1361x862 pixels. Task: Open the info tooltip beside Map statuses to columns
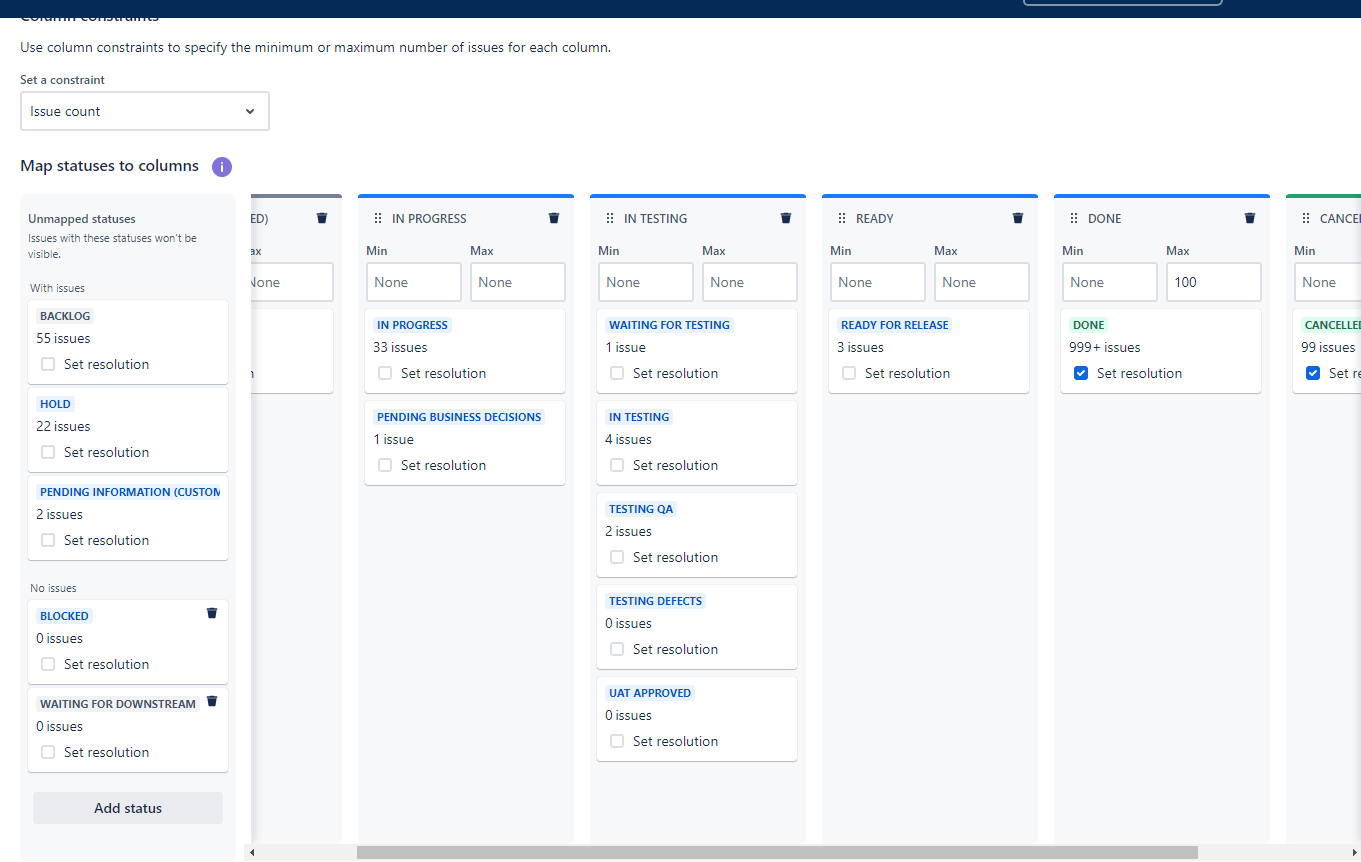click(x=221, y=166)
